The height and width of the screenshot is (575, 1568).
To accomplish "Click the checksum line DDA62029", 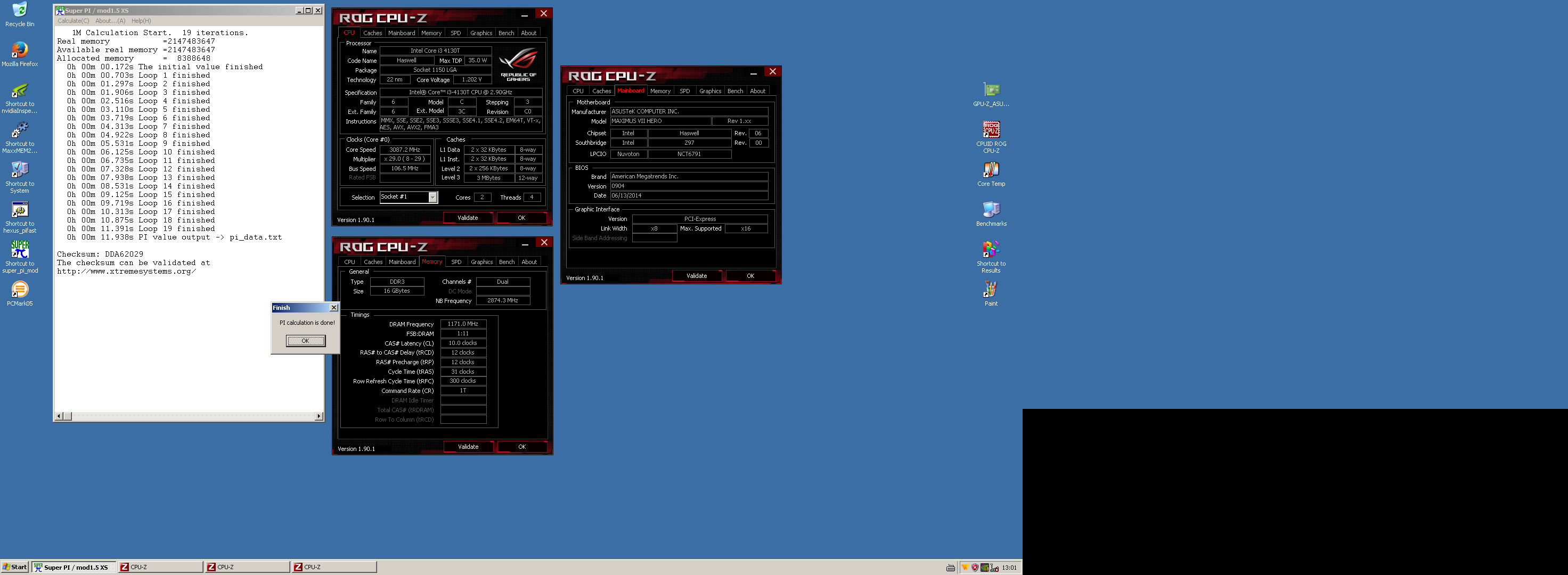I will [x=101, y=254].
